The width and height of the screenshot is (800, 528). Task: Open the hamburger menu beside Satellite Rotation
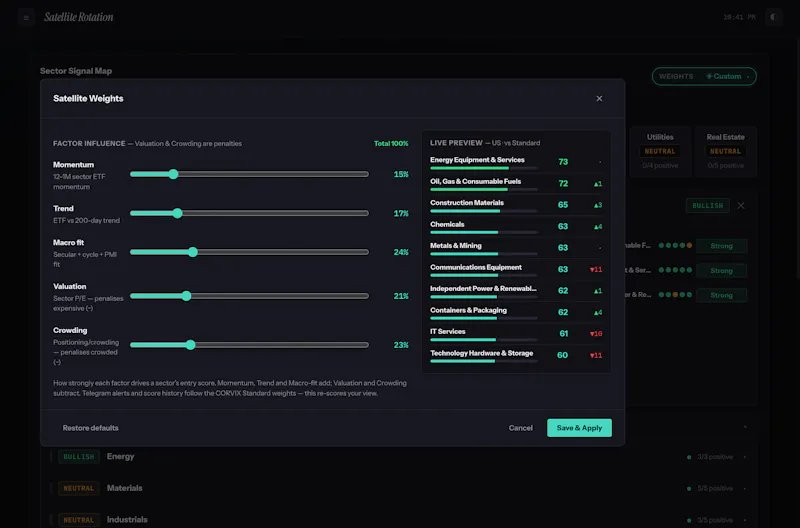tap(26, 17)
